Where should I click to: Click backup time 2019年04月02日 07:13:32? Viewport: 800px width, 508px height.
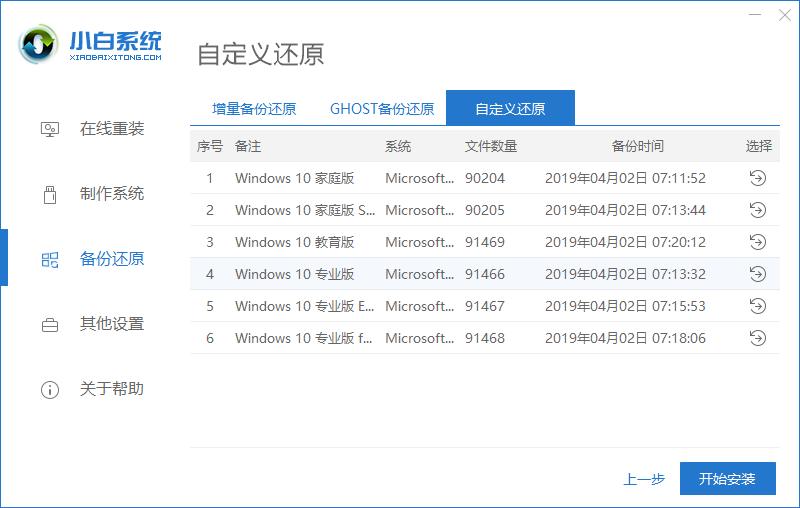pos(626,274)
